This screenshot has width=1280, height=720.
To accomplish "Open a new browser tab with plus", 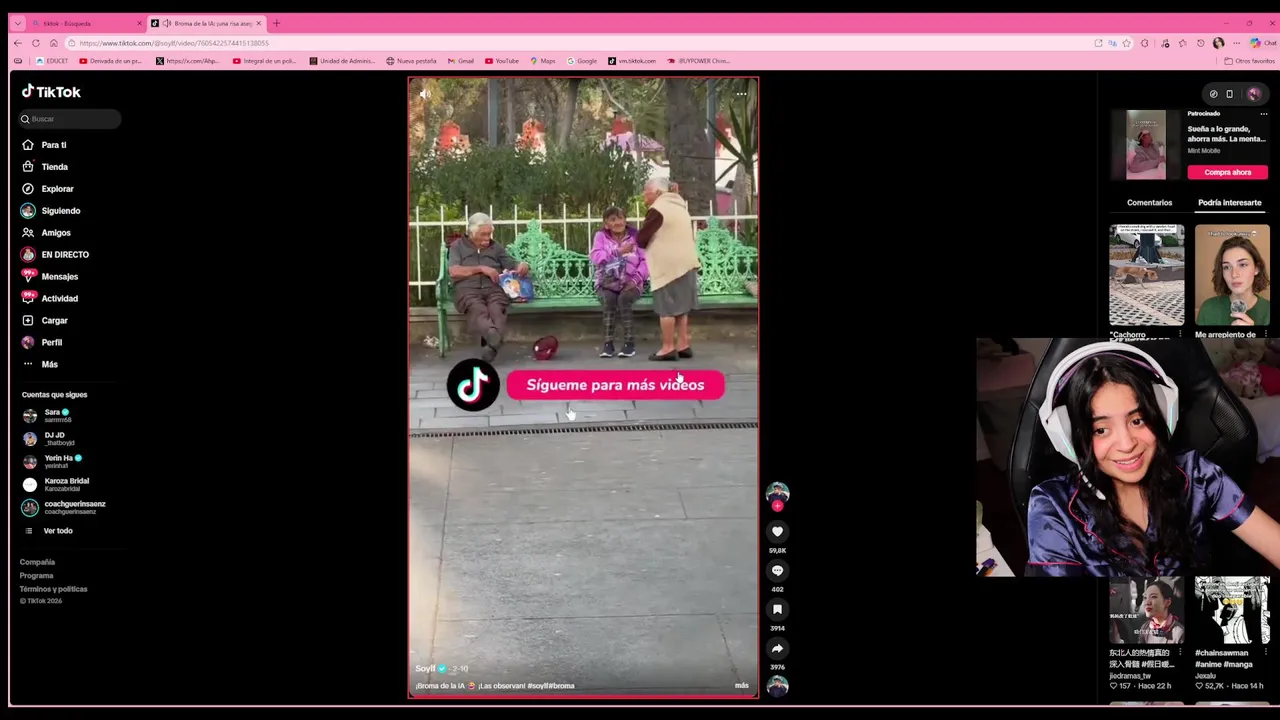I will click(276, 23).
